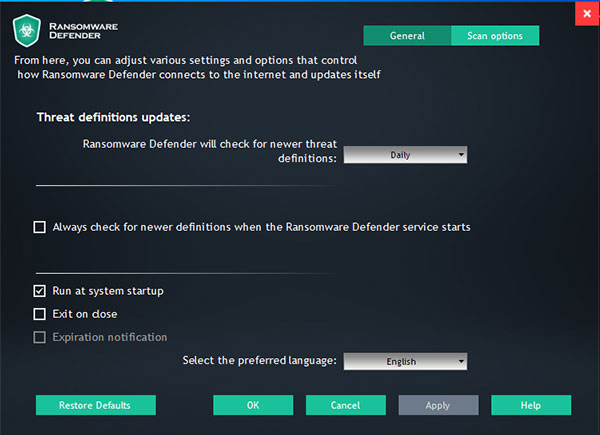Open Help from the bottom button

pos(531,405)
